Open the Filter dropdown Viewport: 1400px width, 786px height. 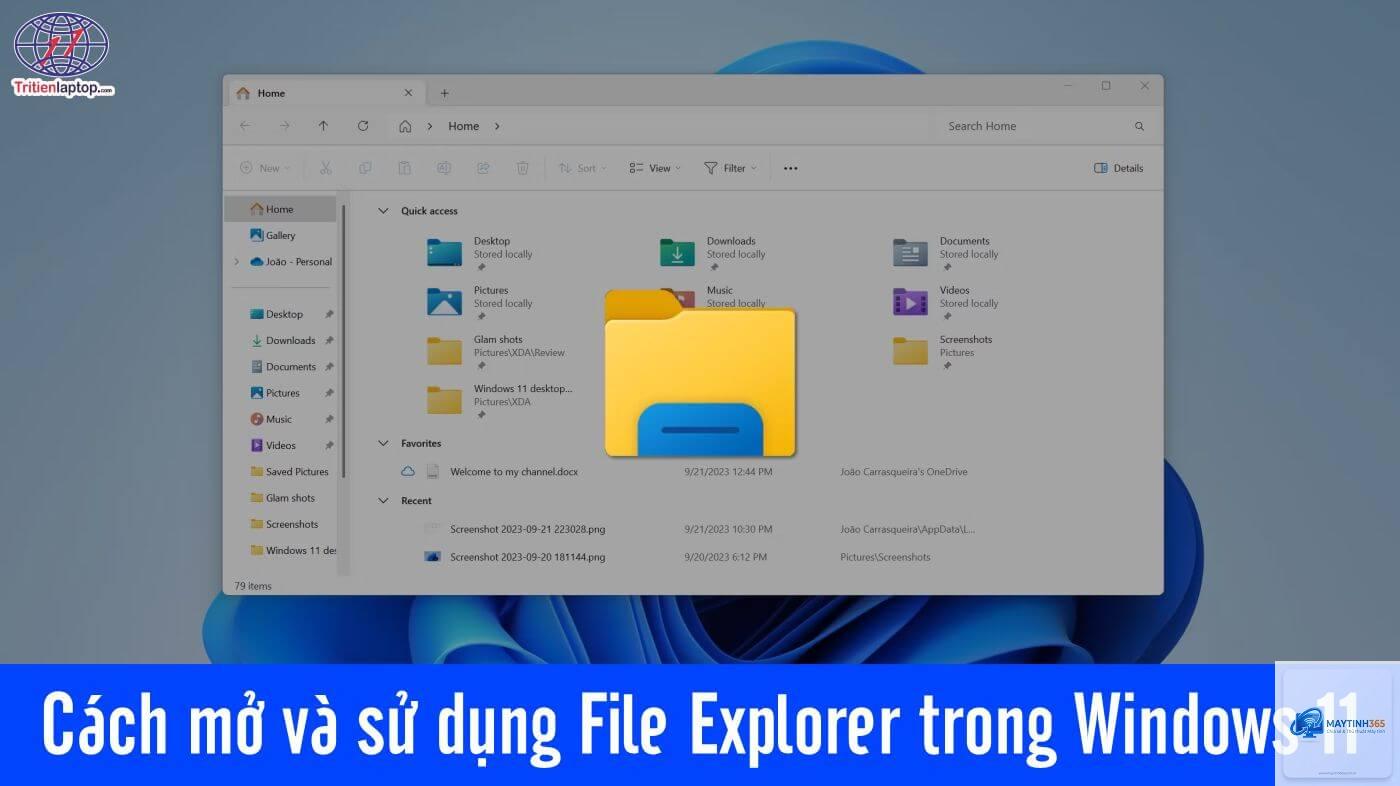click(x=730, y=168)
